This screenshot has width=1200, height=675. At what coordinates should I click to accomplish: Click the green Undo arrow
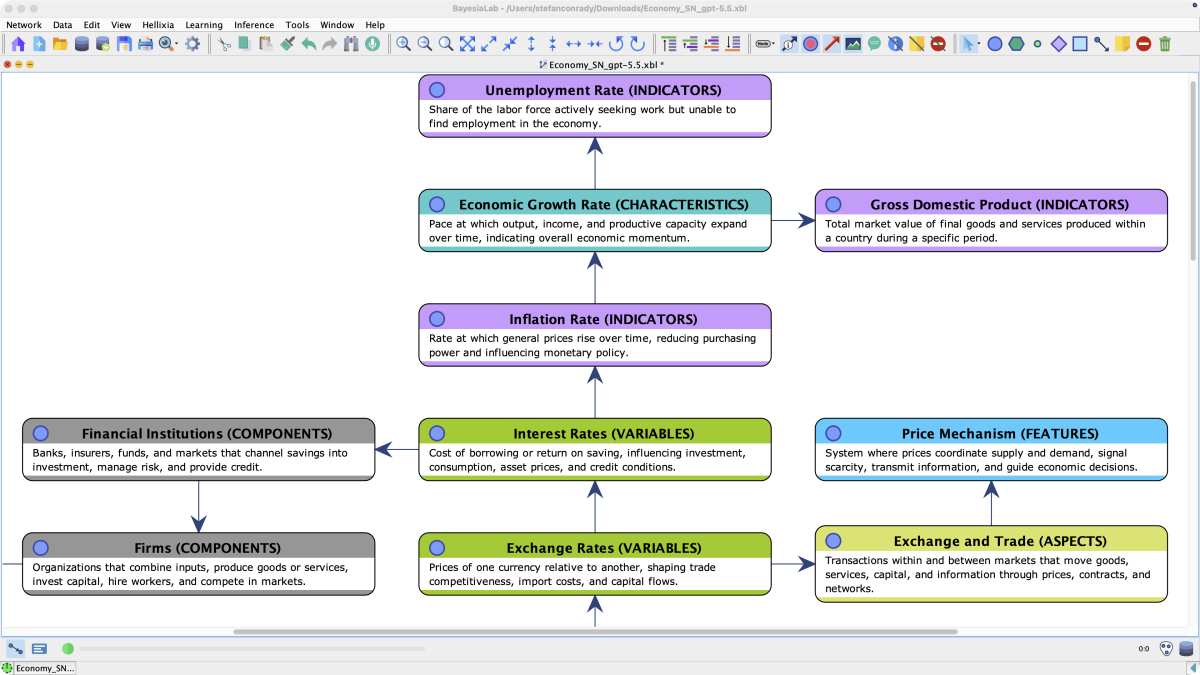(x=309, y=44)
